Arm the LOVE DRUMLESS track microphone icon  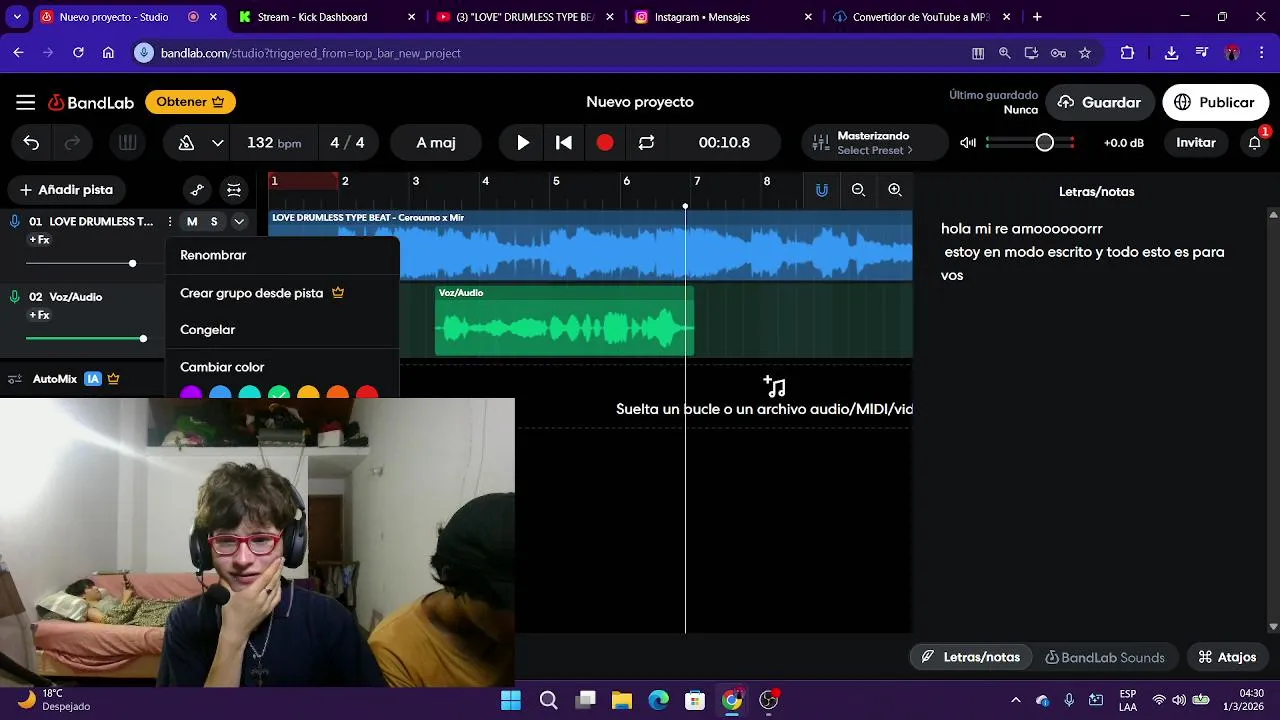[15, 222]
